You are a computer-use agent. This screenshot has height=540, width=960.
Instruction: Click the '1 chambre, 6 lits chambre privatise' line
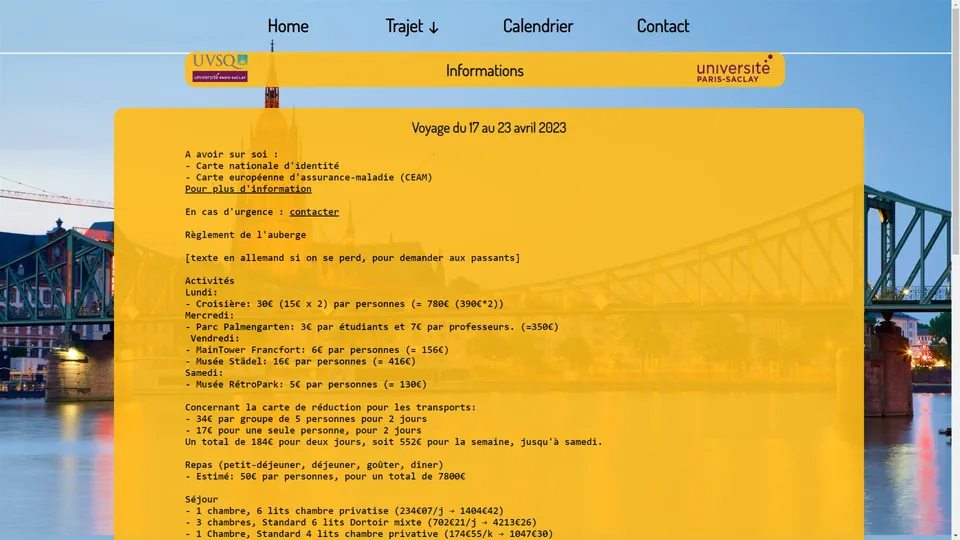coord(344,511)
